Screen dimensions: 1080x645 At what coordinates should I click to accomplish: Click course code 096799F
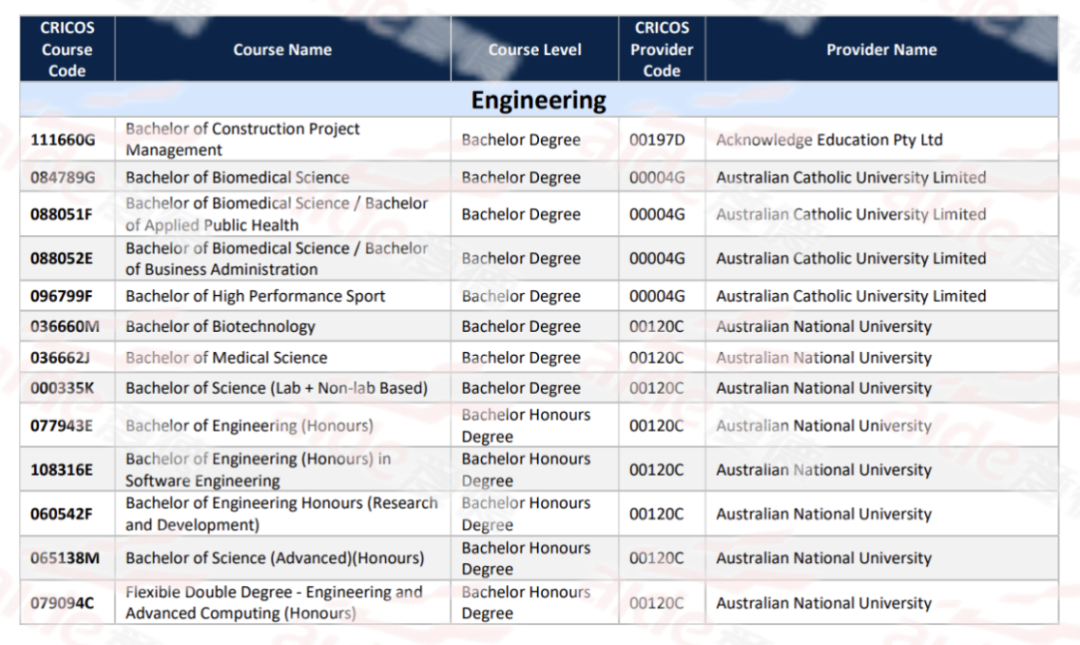61,296
